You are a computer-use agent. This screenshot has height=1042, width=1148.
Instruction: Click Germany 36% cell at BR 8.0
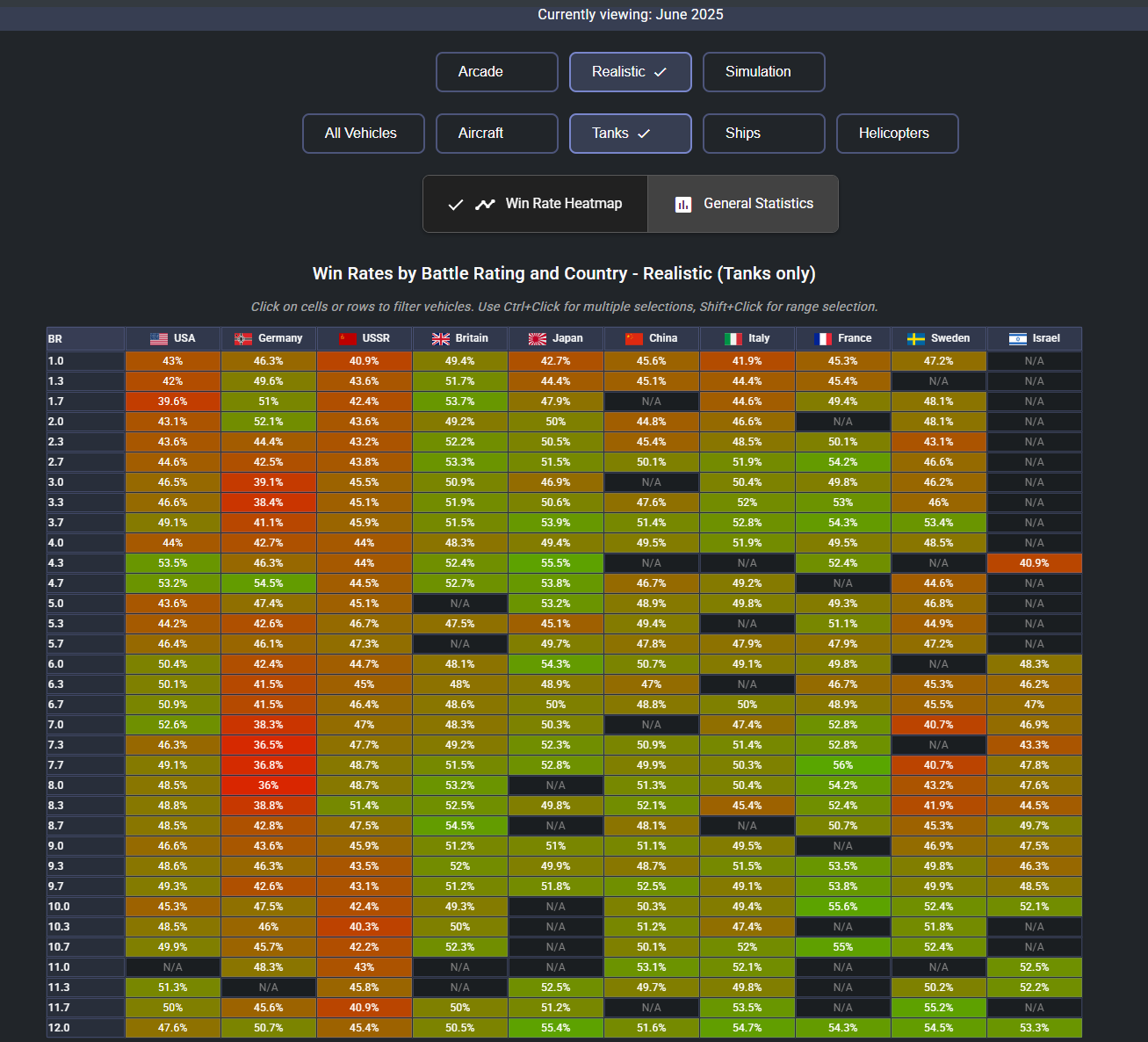(x=268, y=785)
